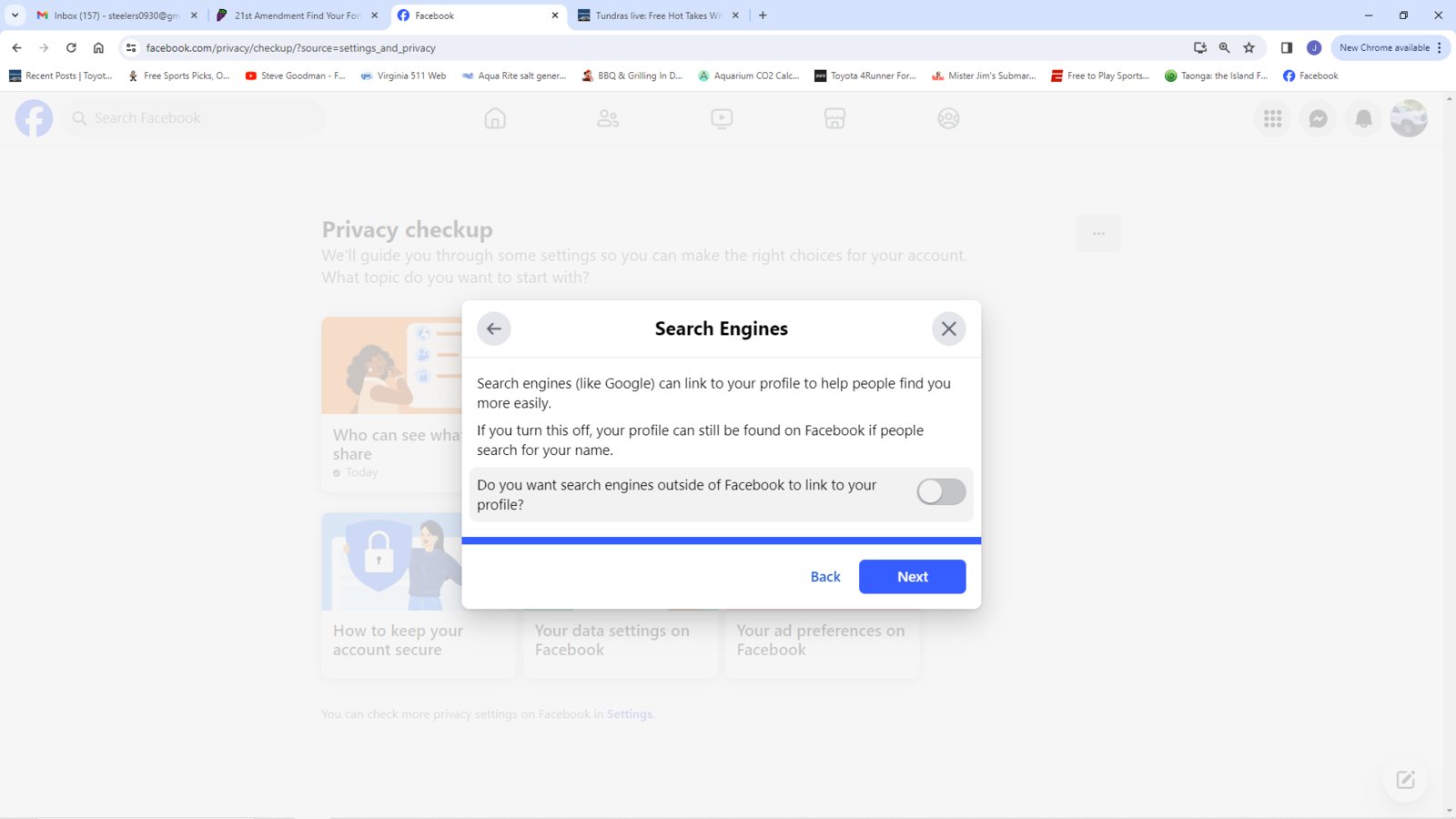Open notifications bell icon
This screenshot has width=1456, height=819.
(1363, 118)
